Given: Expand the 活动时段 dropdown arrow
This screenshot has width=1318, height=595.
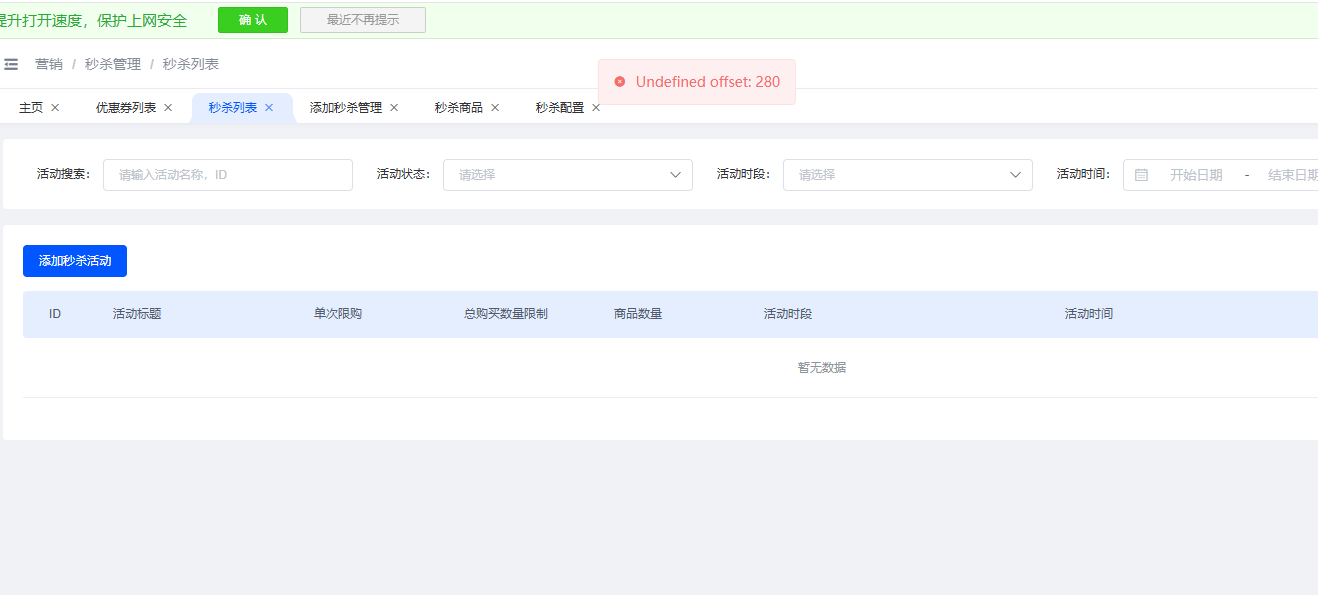Looking at the screenshot, I should click(1015, 175).
